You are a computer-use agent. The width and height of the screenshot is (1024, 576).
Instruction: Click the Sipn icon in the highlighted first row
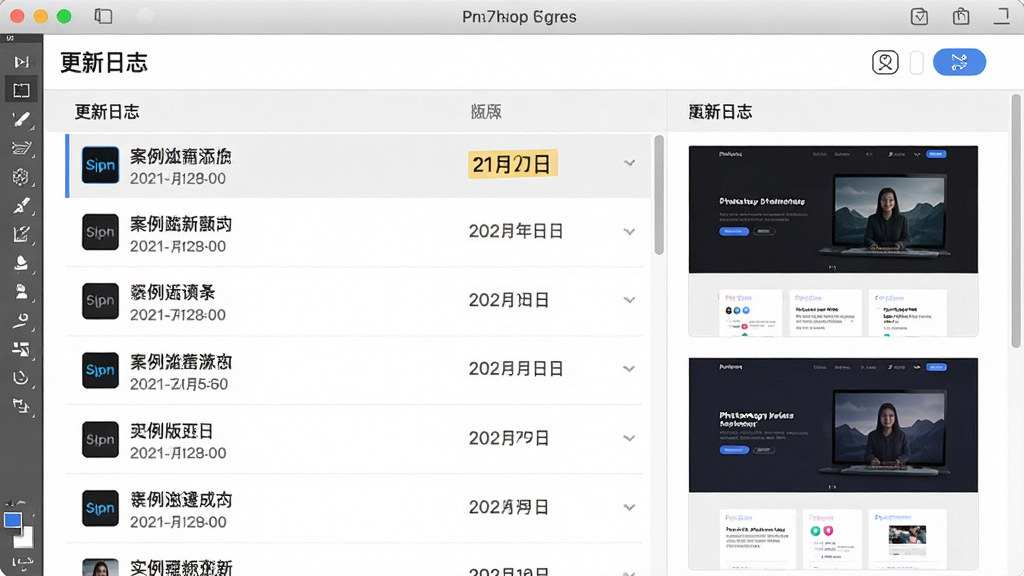[x=101, y=165]
